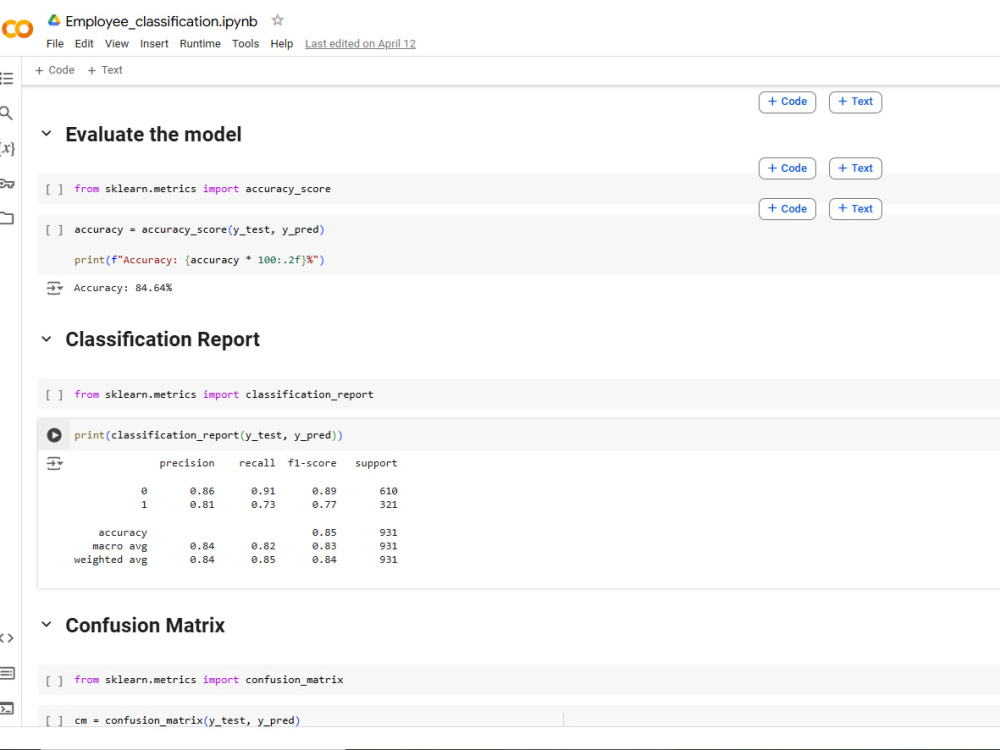The height and width of the screenshot is (750, 1000).
Task: Open the files folder icon
Action: point(6,218)
